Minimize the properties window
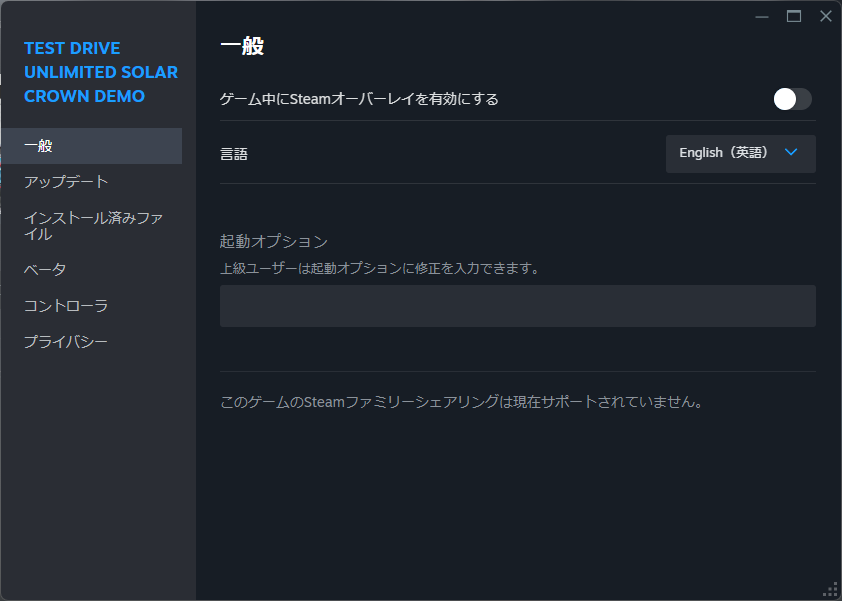The width and height of the screenshot is (842, 601). (x=761, y=17)
